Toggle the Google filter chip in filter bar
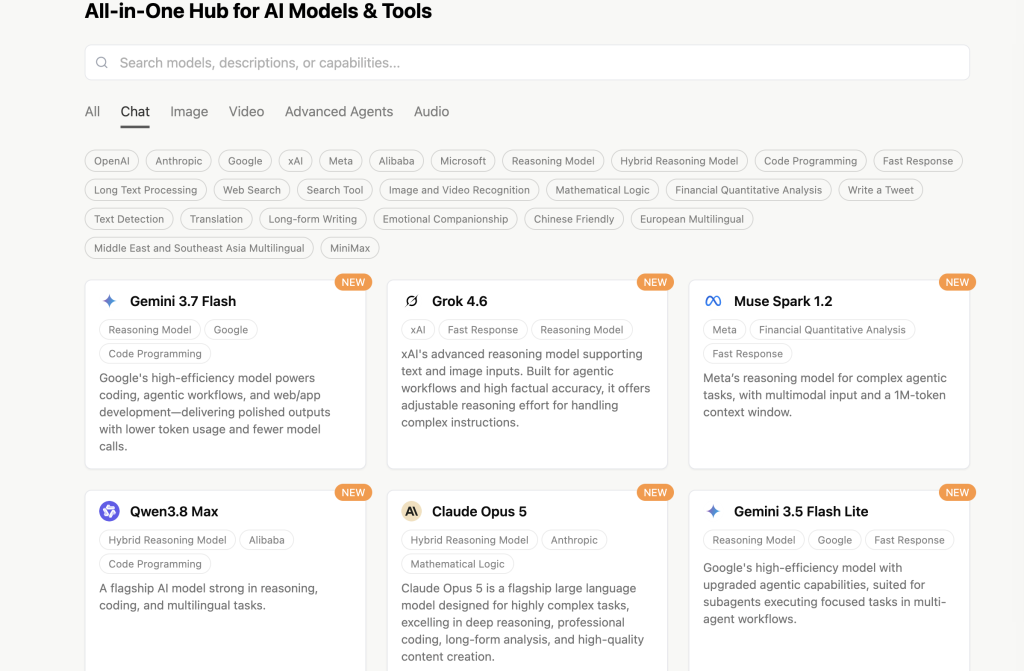Image resolution: width=1024 pixels, height=671 pixels. coord(245,161)
